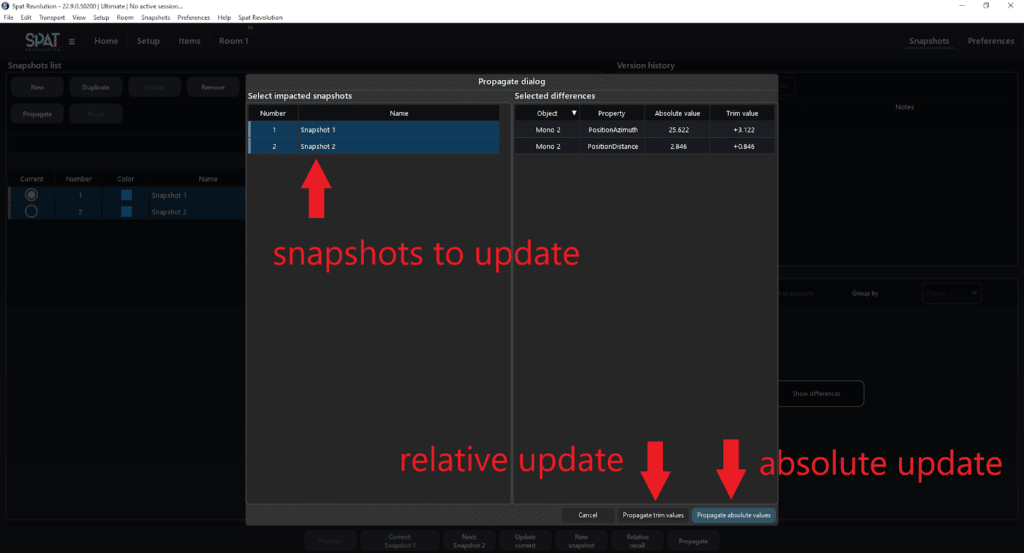Screen dimensions: 1024x553
Task: Select the Snapshot 1 current radio button
Action: pos(31,195)
